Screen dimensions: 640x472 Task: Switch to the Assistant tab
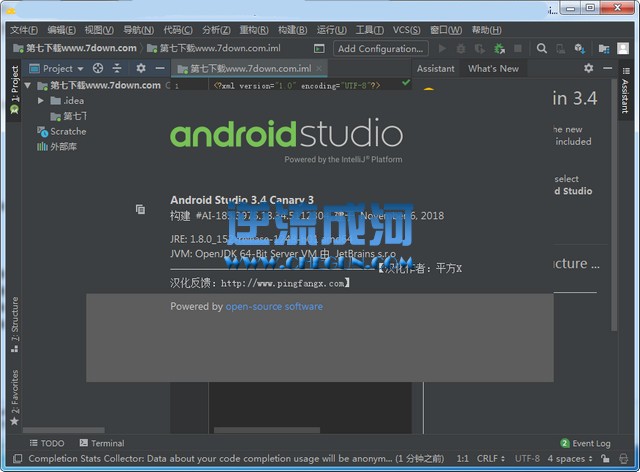pyautogui.click(x=435, y=69)
